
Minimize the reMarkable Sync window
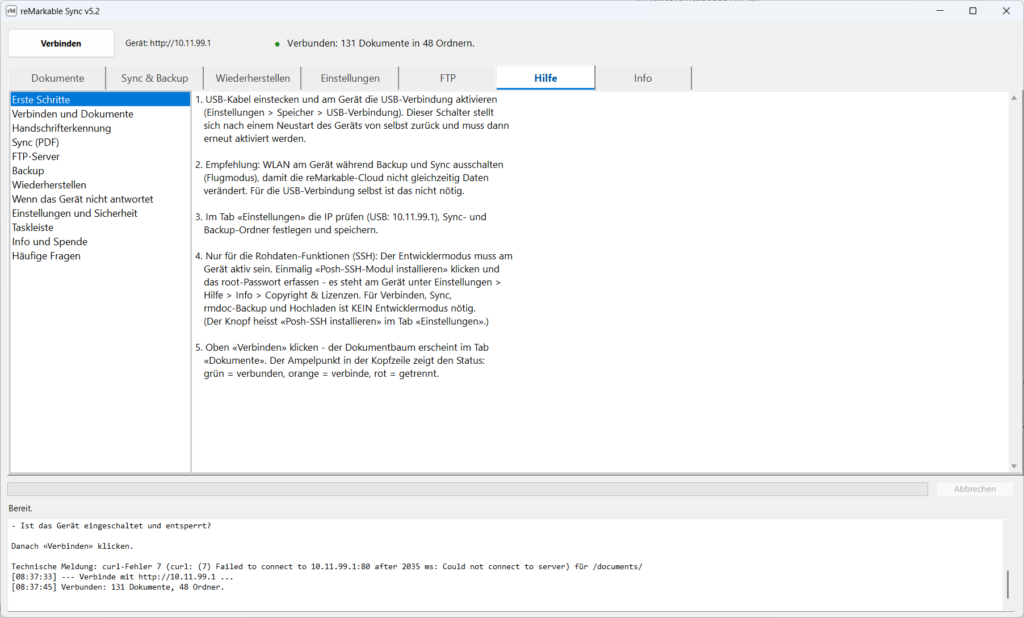tap(940, 10)
